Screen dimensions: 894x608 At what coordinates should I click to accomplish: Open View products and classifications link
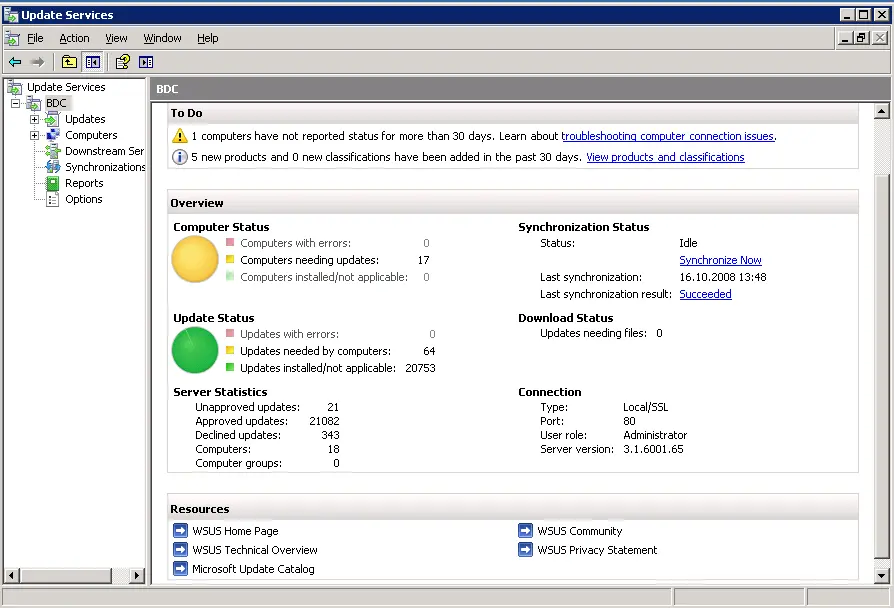click(x=665, y=157)
